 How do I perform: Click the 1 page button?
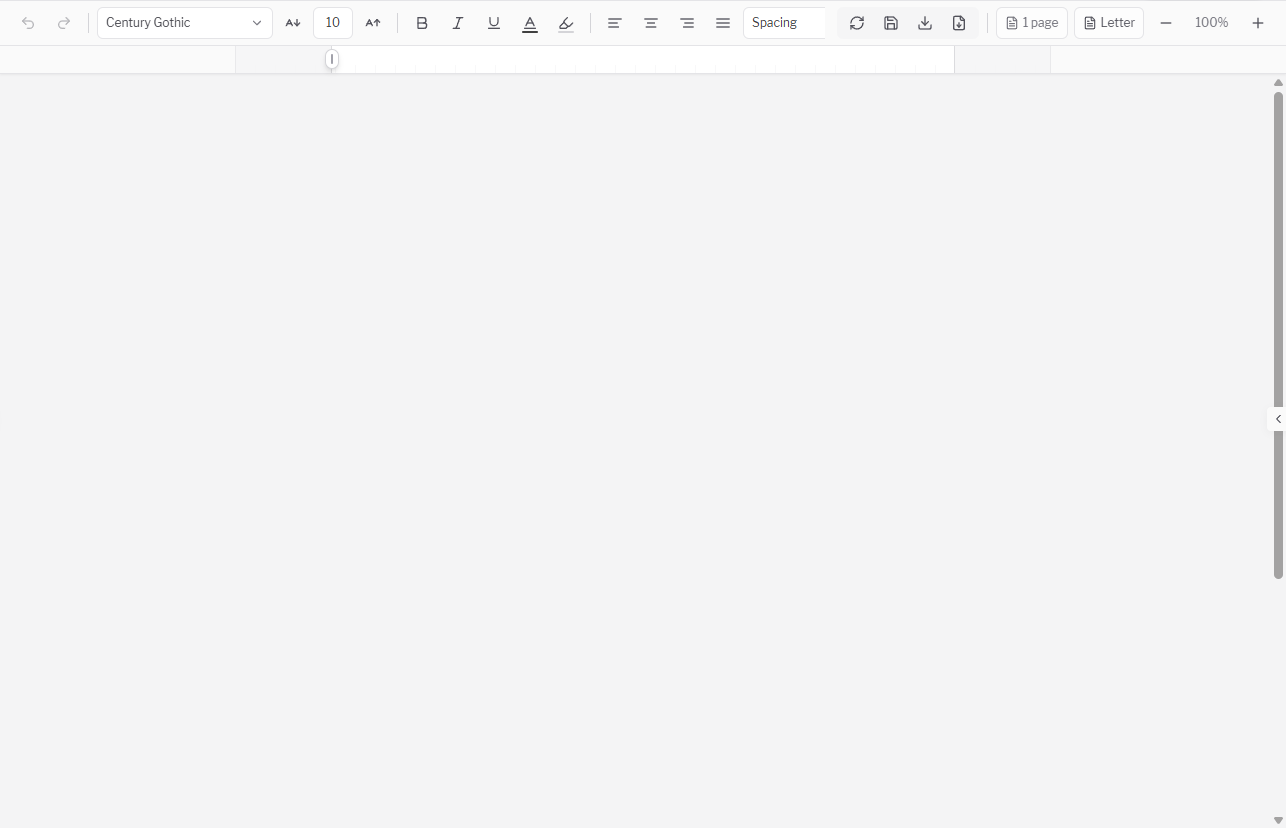[1032, 23]
